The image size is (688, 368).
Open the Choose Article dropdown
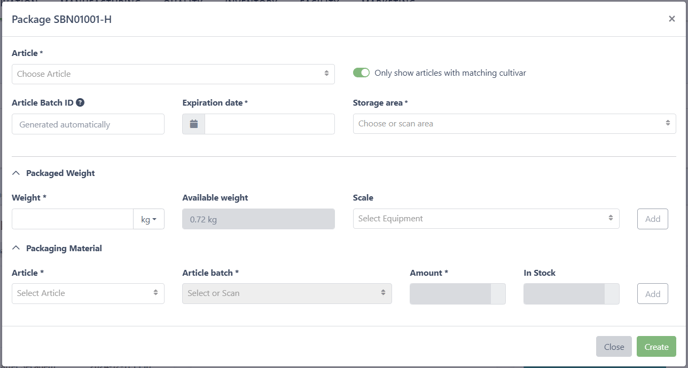173,74
